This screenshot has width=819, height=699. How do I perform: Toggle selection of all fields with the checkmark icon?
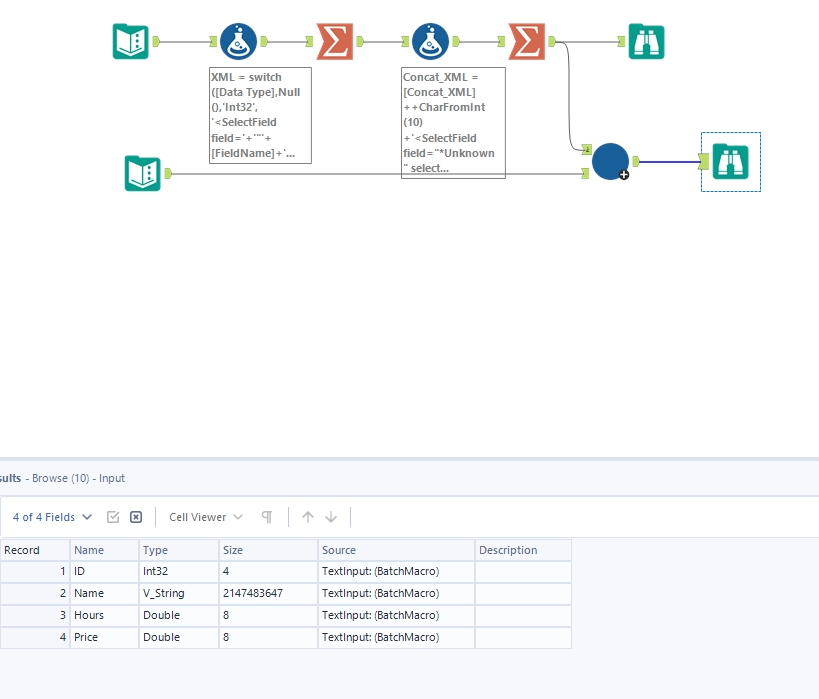[x=113, y=517]
